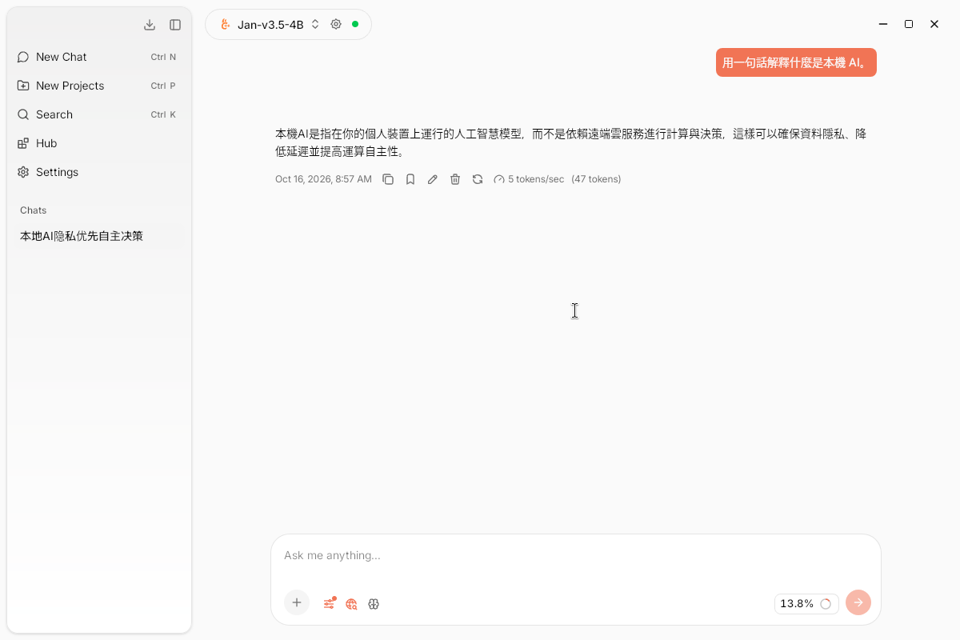This screenshot has height=640, width=960.
Task: Open model settings gear beside Jan-v3.5-4B
Action: (336, 24)
